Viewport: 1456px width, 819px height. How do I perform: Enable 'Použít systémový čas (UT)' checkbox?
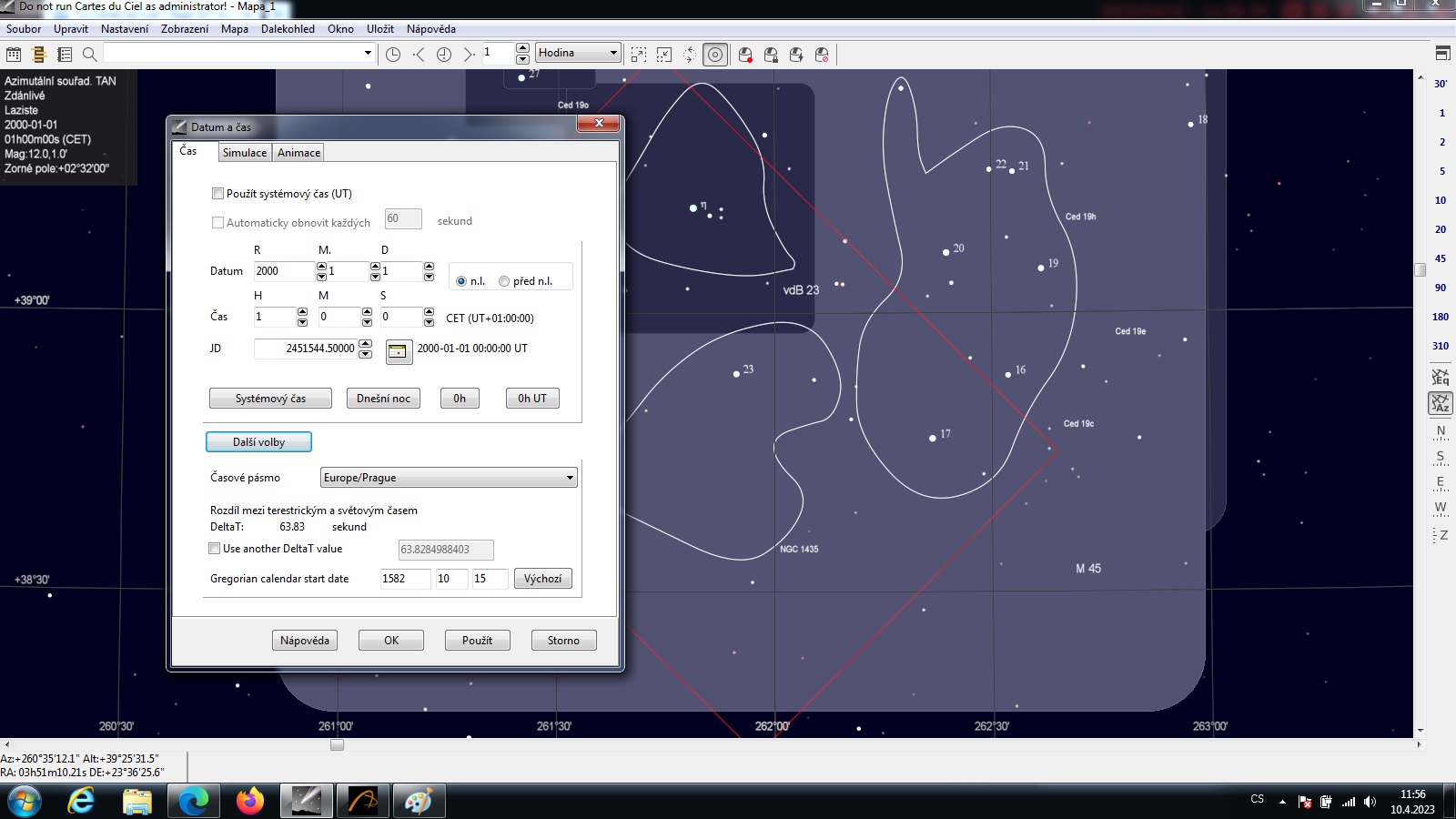pyautogui.click(x=217, y=194)
